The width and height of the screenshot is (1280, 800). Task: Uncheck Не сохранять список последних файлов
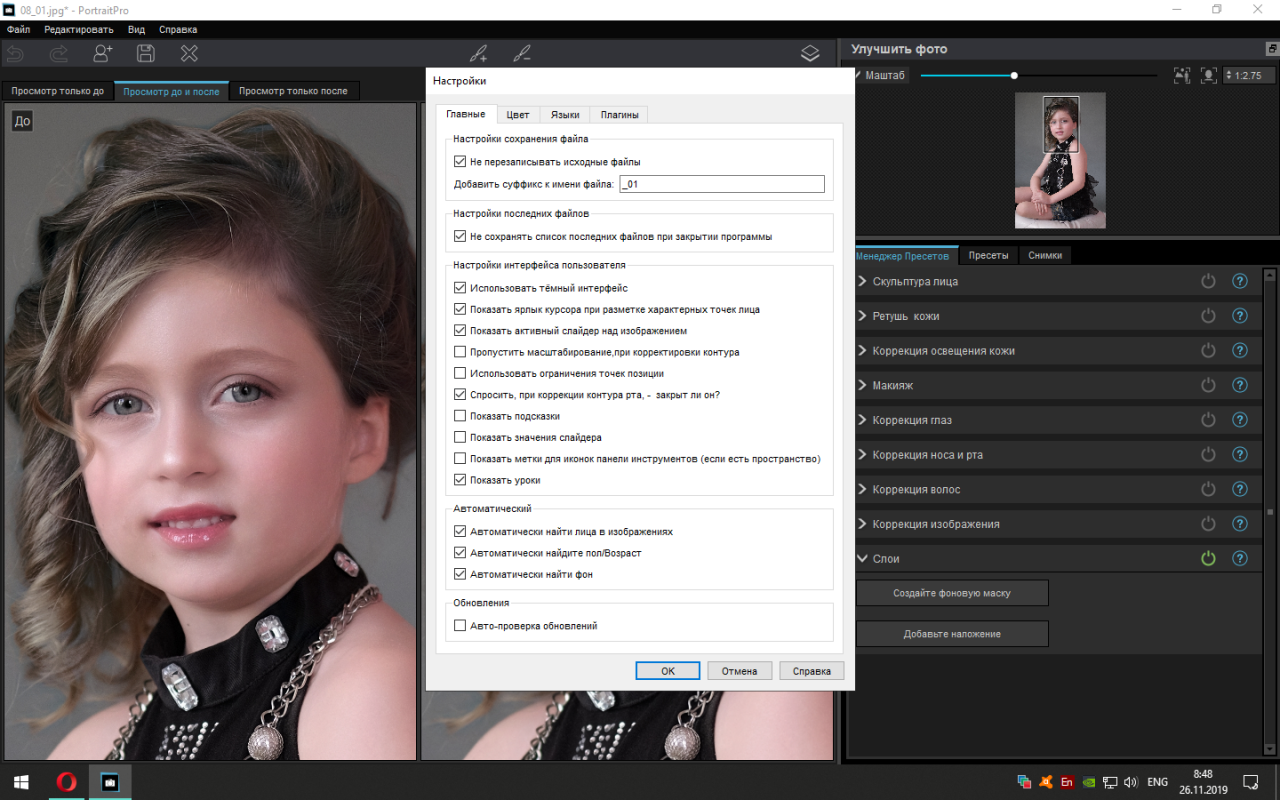(460, 237)
